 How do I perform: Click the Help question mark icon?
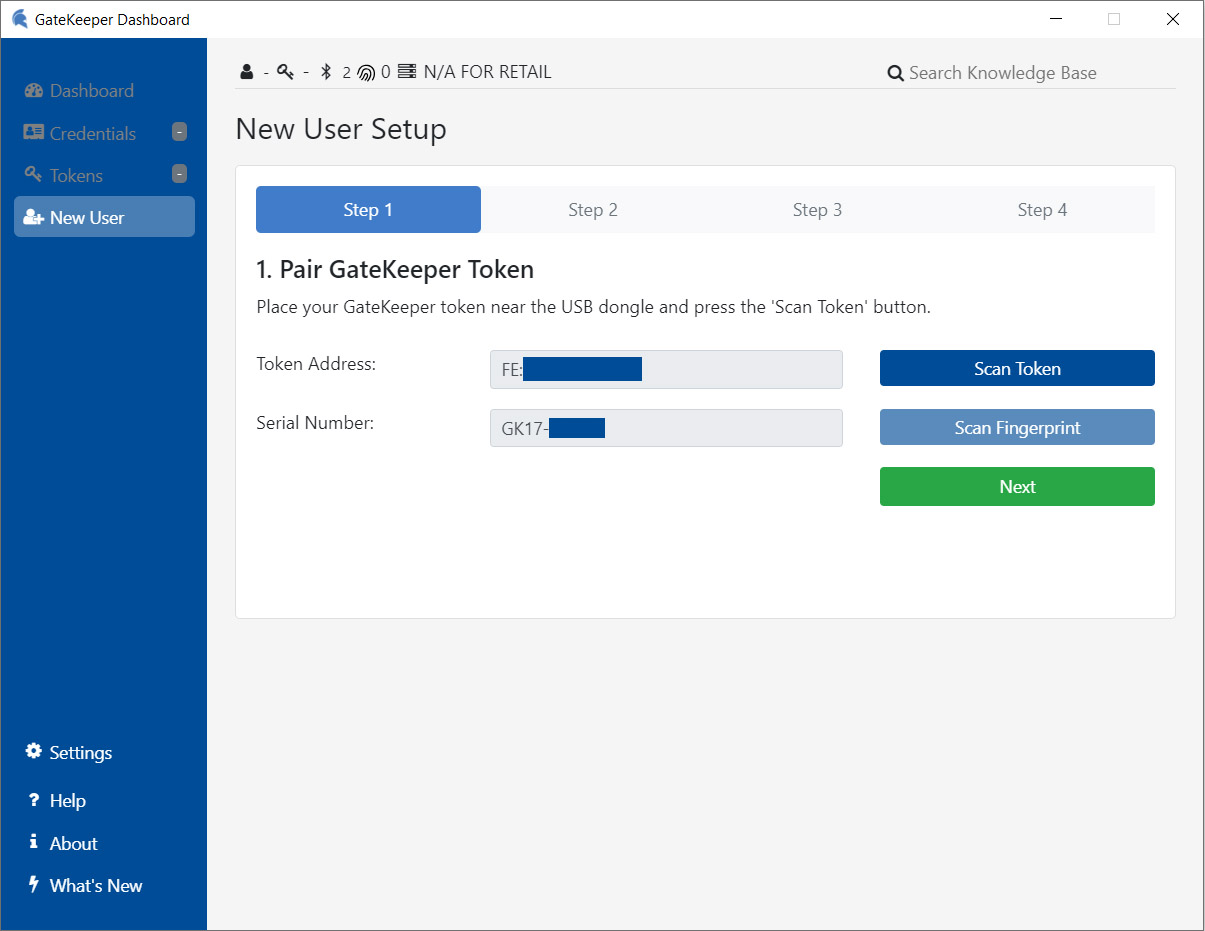pos(34,800)
